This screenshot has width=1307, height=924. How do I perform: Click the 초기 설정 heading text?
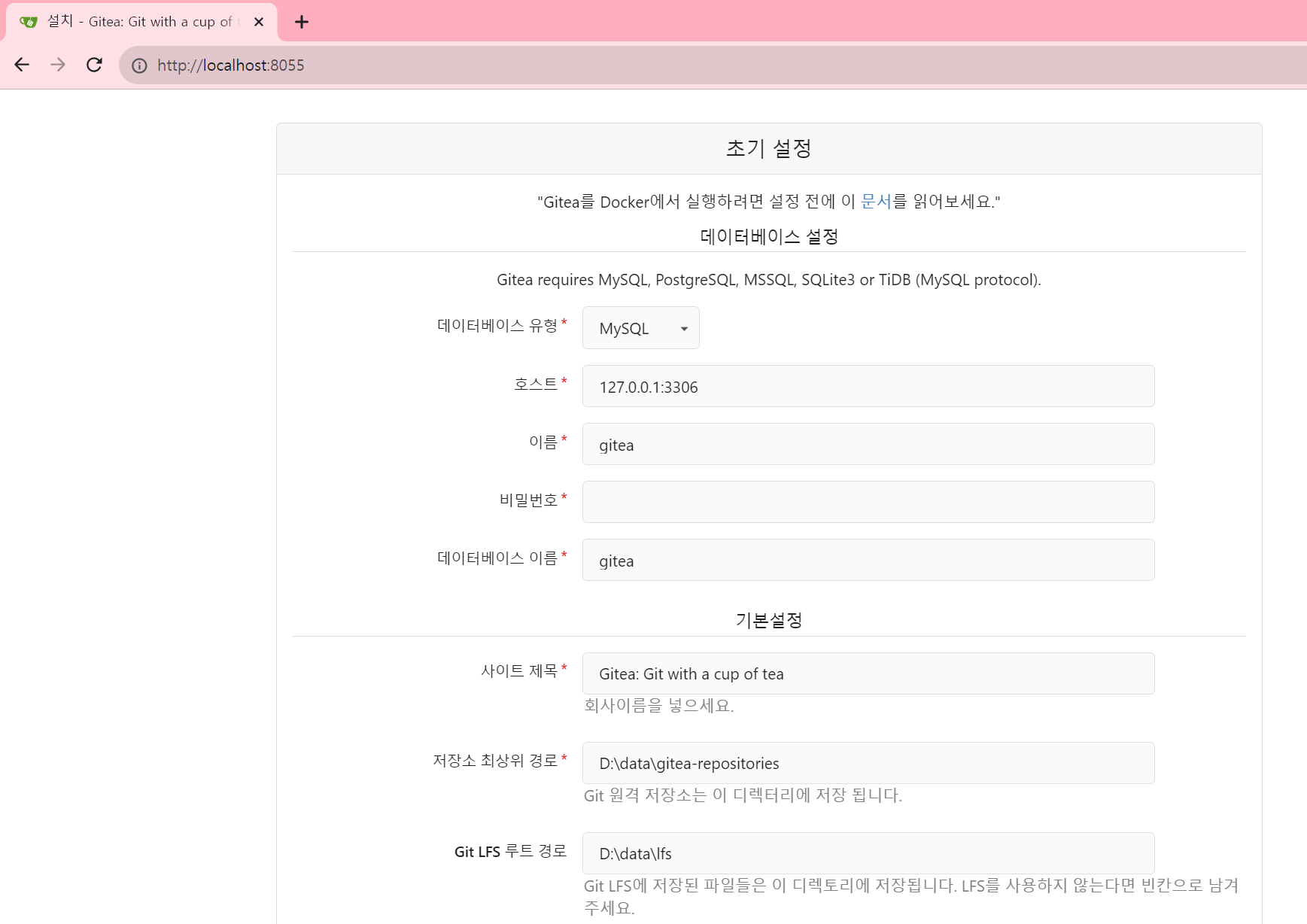(x=769, y=148)
